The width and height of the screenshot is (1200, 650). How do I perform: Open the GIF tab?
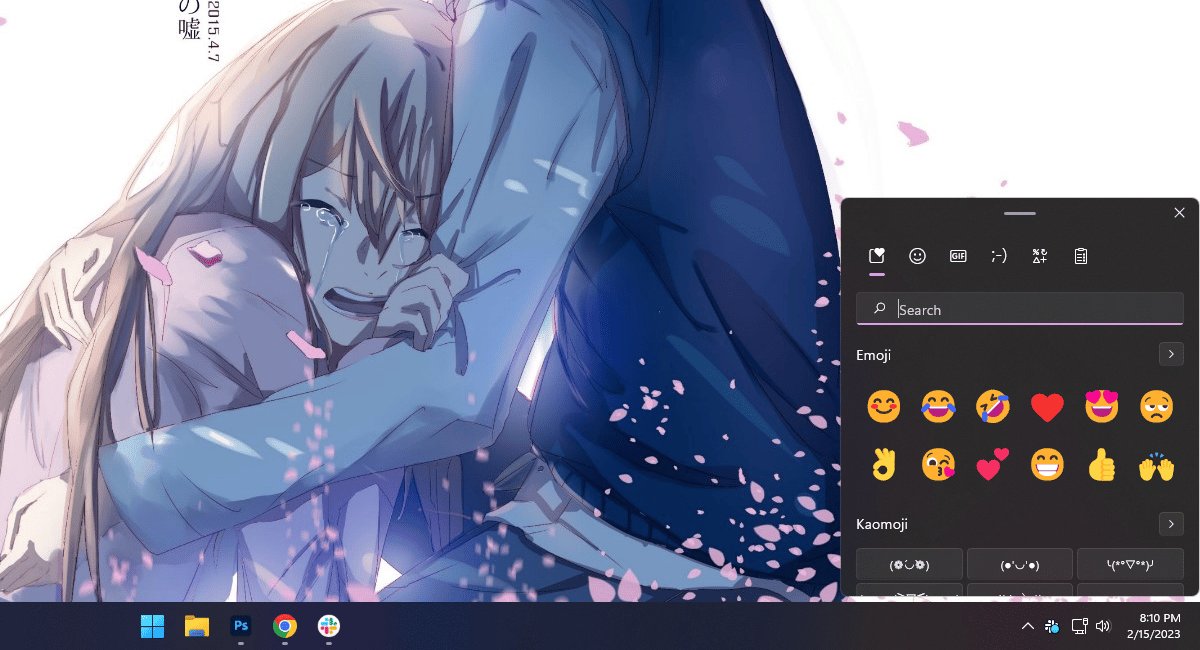tap(958, 256)
